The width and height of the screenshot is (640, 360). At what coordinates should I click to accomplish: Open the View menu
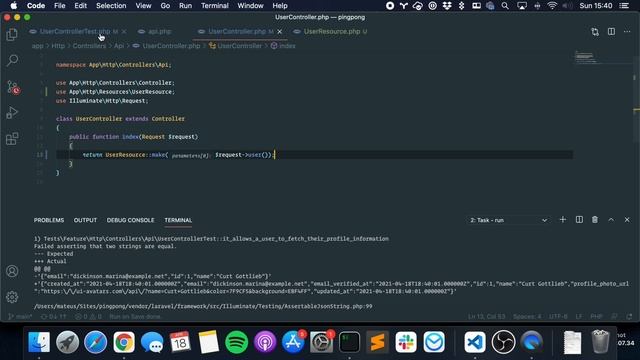pos(143,6)
